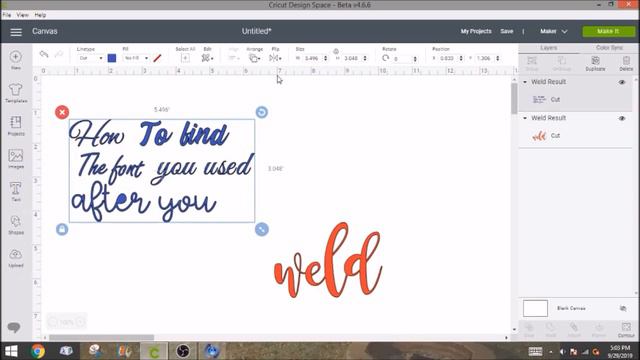The width and height of the screenshot is (640, 360).
Task: Click the resize handle on selection
Action: [262, 229]
